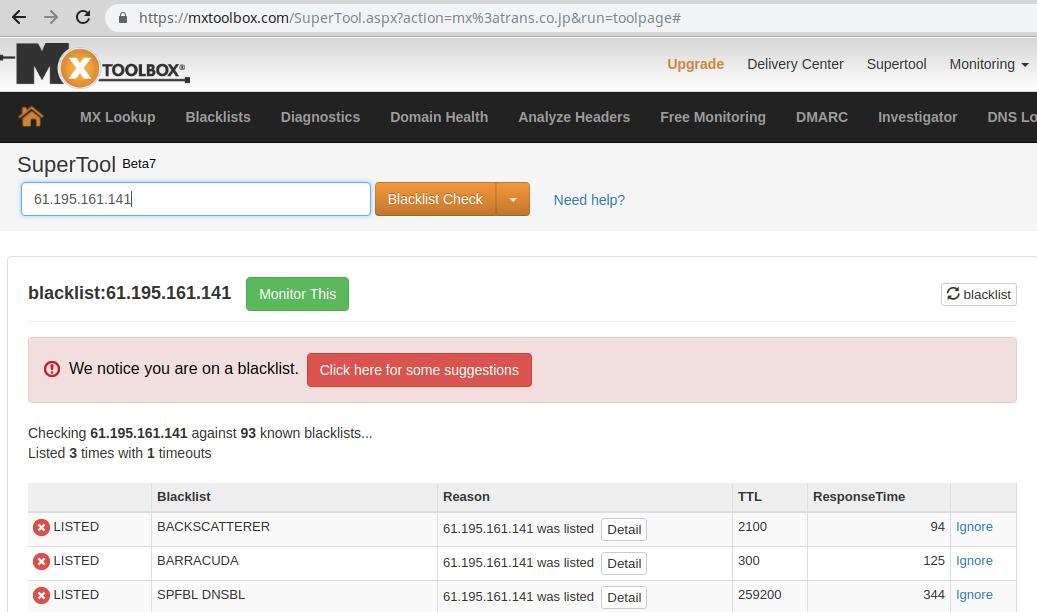Click the red X icon for BACKSCATTERER
The width and height of the screenshot is (1037, 612).
click(x=41, y=527)
